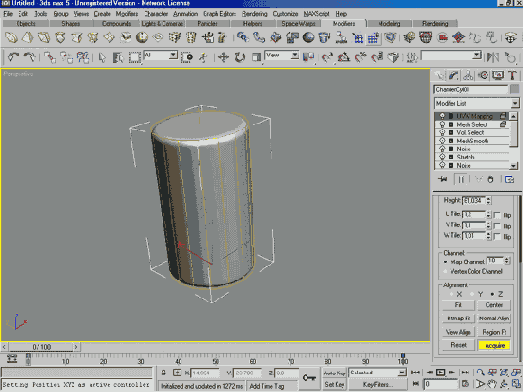
Task: Select the Mesh Select modifier in stack
Action: click(471, 124)
